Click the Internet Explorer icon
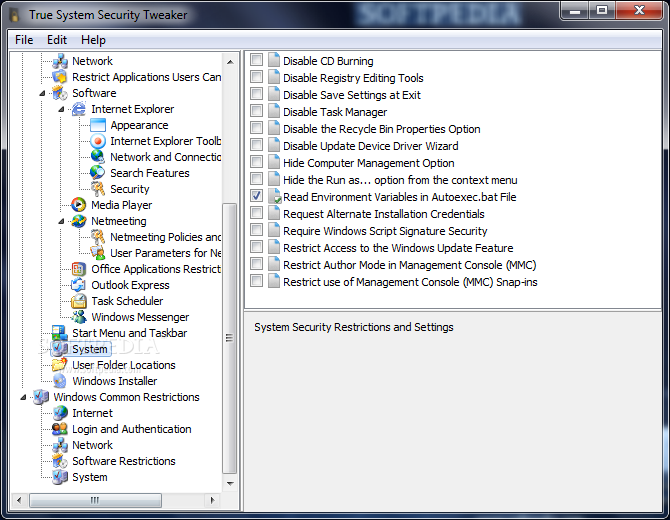670x520 pixels. click(79, 109)
